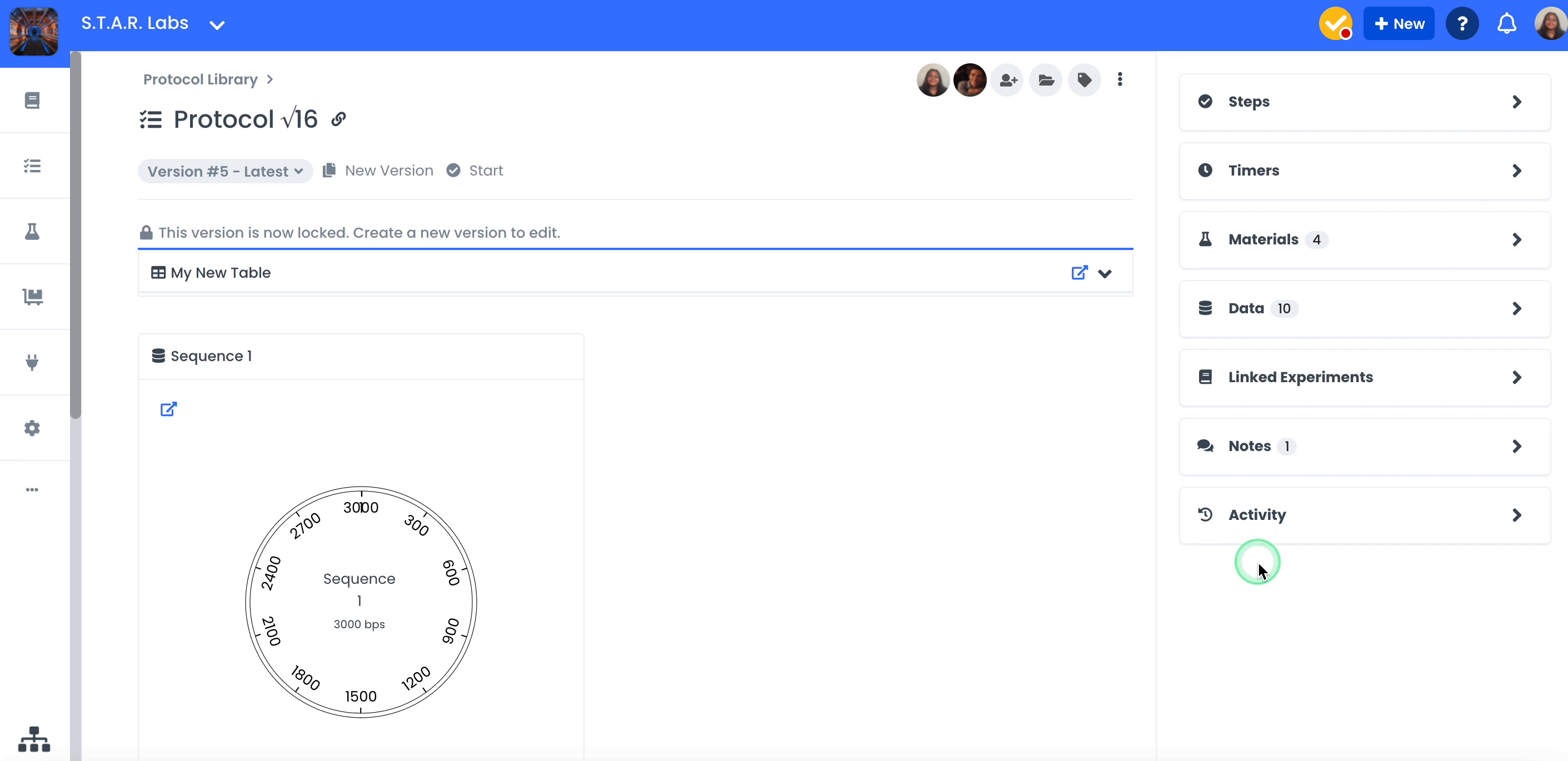The image size is (1568, 761).
Task: Click the copy-link icon beside Protocol title
Action: (x=339, y=119)
